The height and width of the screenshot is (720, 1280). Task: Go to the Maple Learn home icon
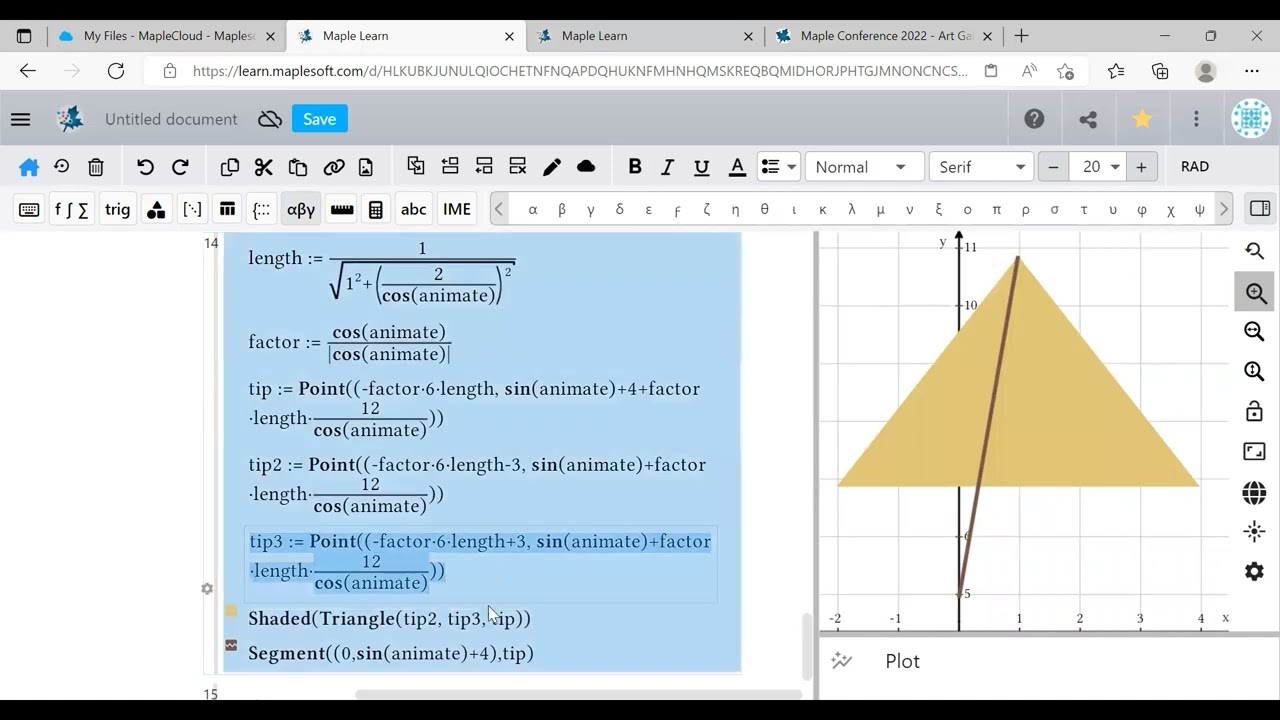pos(29,167)
